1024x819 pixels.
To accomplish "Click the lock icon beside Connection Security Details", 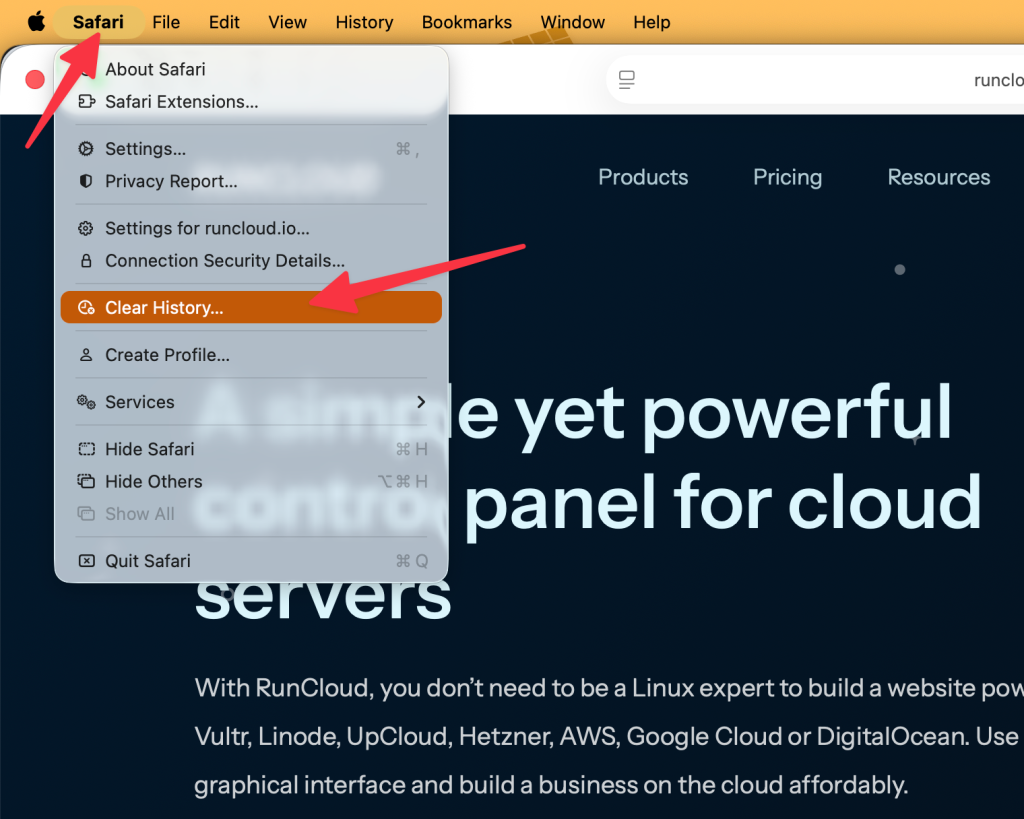I will (x=88, y=260).
